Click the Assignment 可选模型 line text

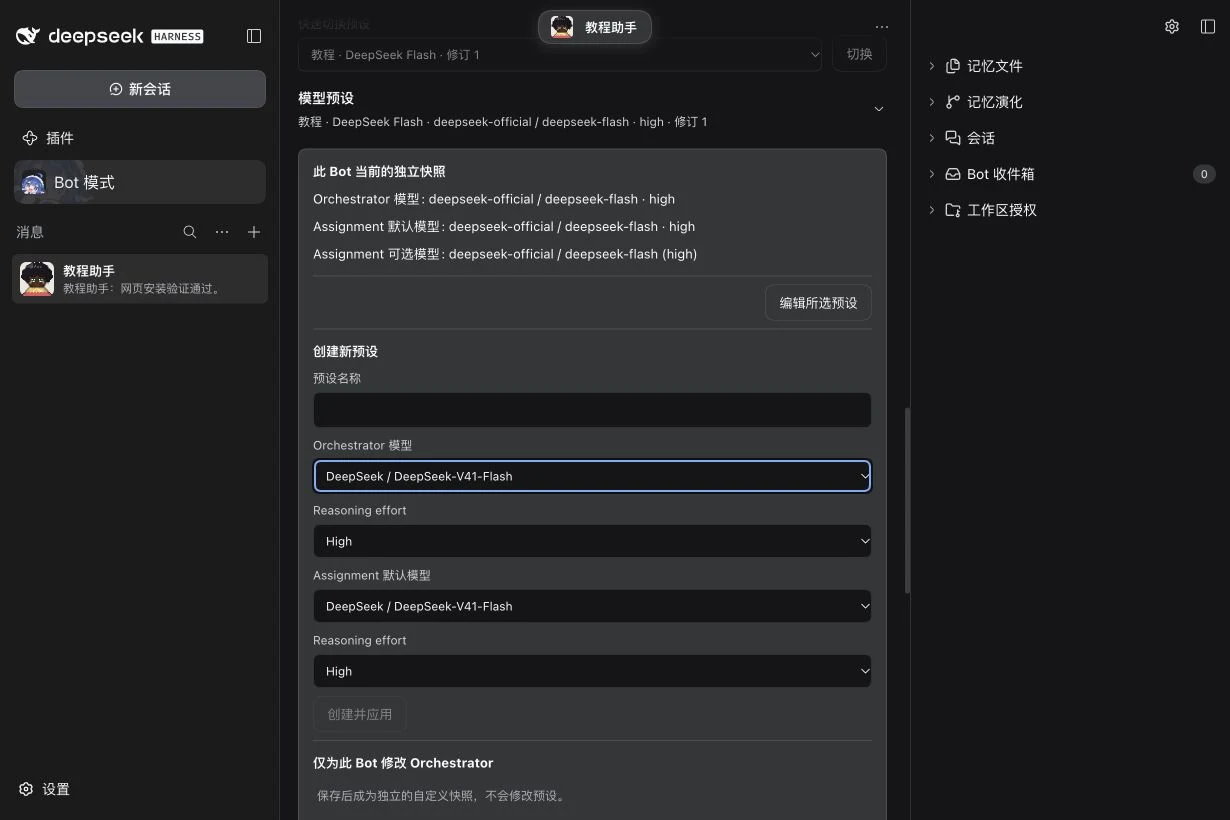[505, 254]
